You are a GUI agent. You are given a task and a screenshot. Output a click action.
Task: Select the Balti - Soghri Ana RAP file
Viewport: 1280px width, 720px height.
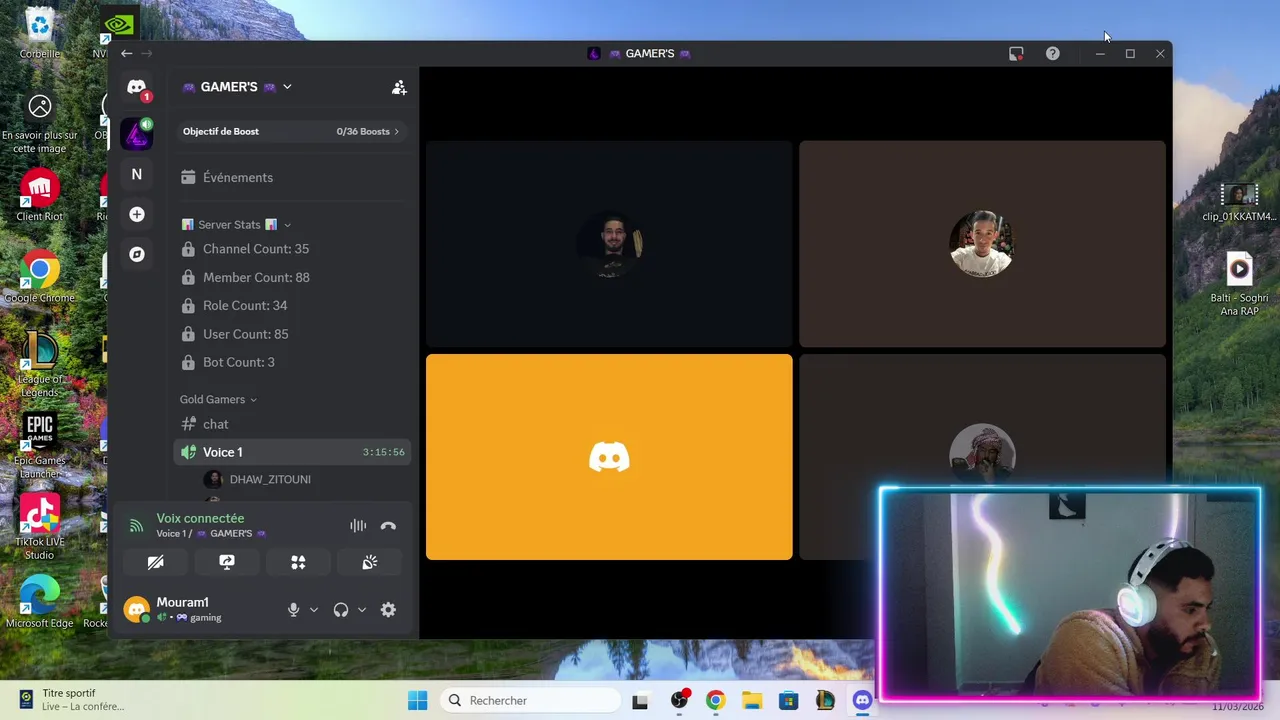1239,284
